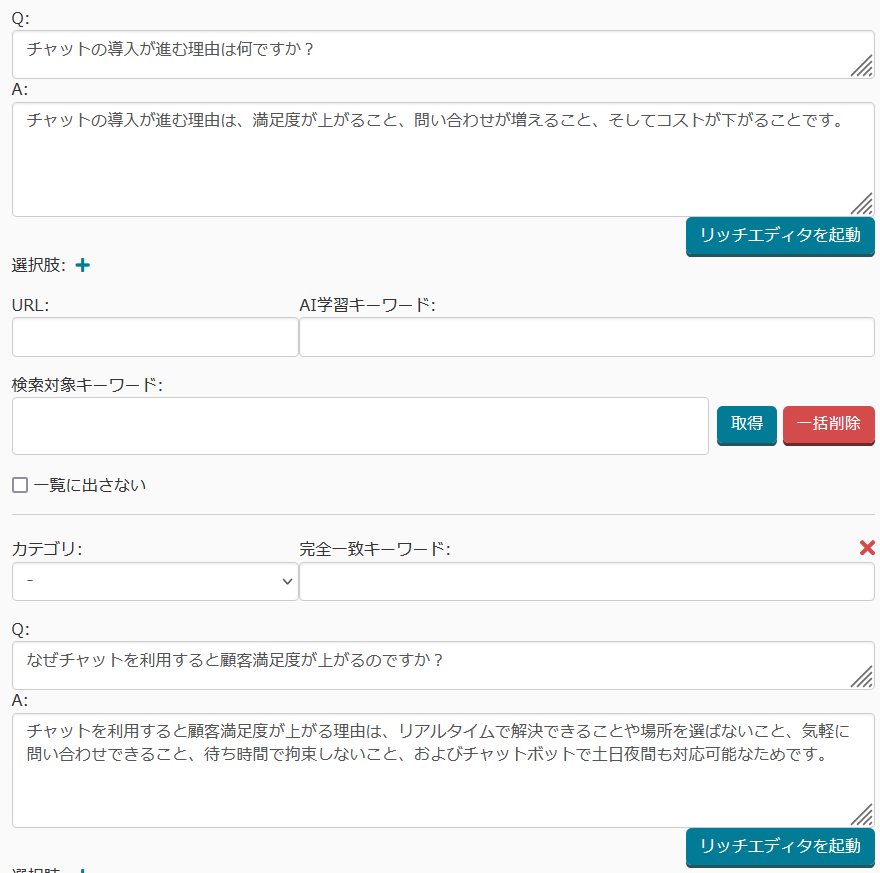This screenshot has height=873, width=880.
Task: Launch リッチエディタを起動 under the first answer
Action: (780, 236)
